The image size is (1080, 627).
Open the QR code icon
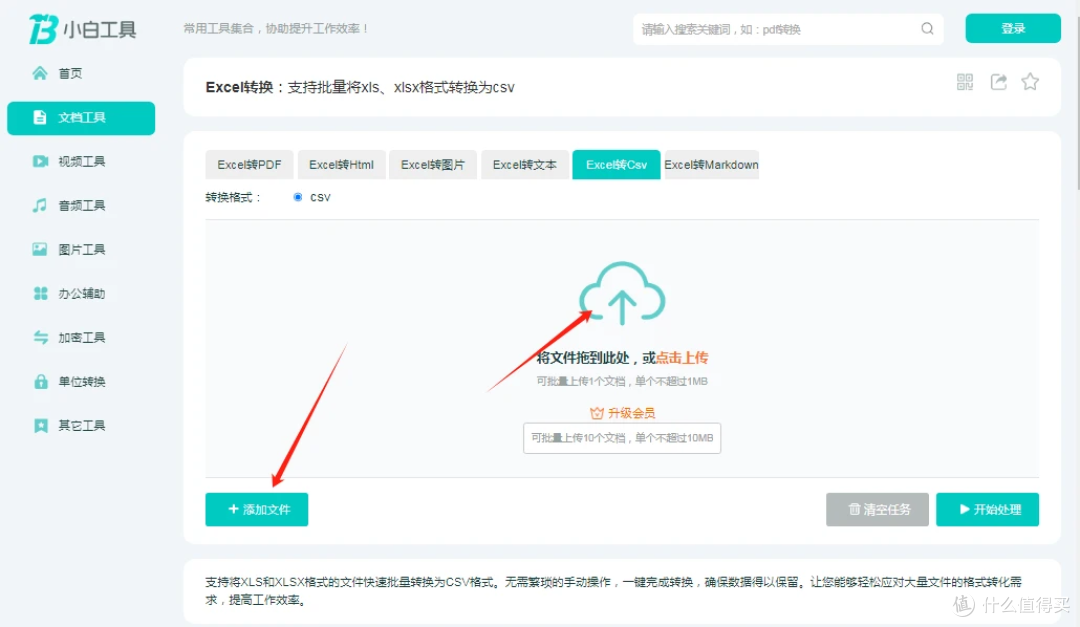(x=965, y=82)
